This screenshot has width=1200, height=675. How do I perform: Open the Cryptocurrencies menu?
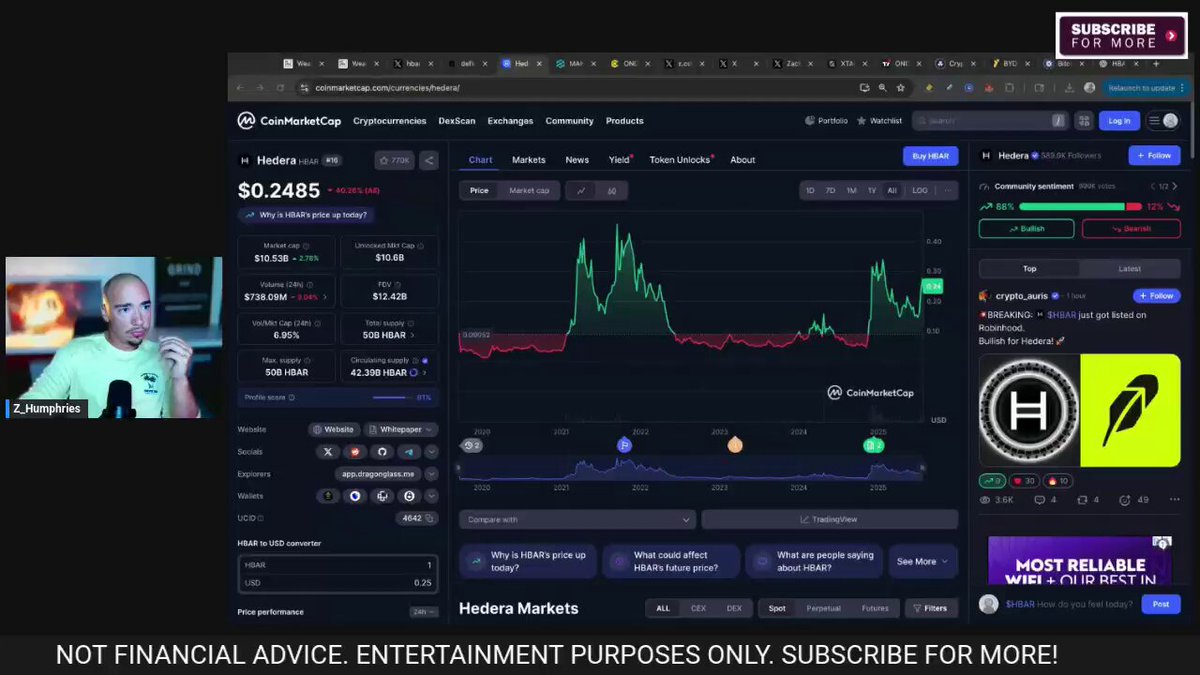point(390,121)
